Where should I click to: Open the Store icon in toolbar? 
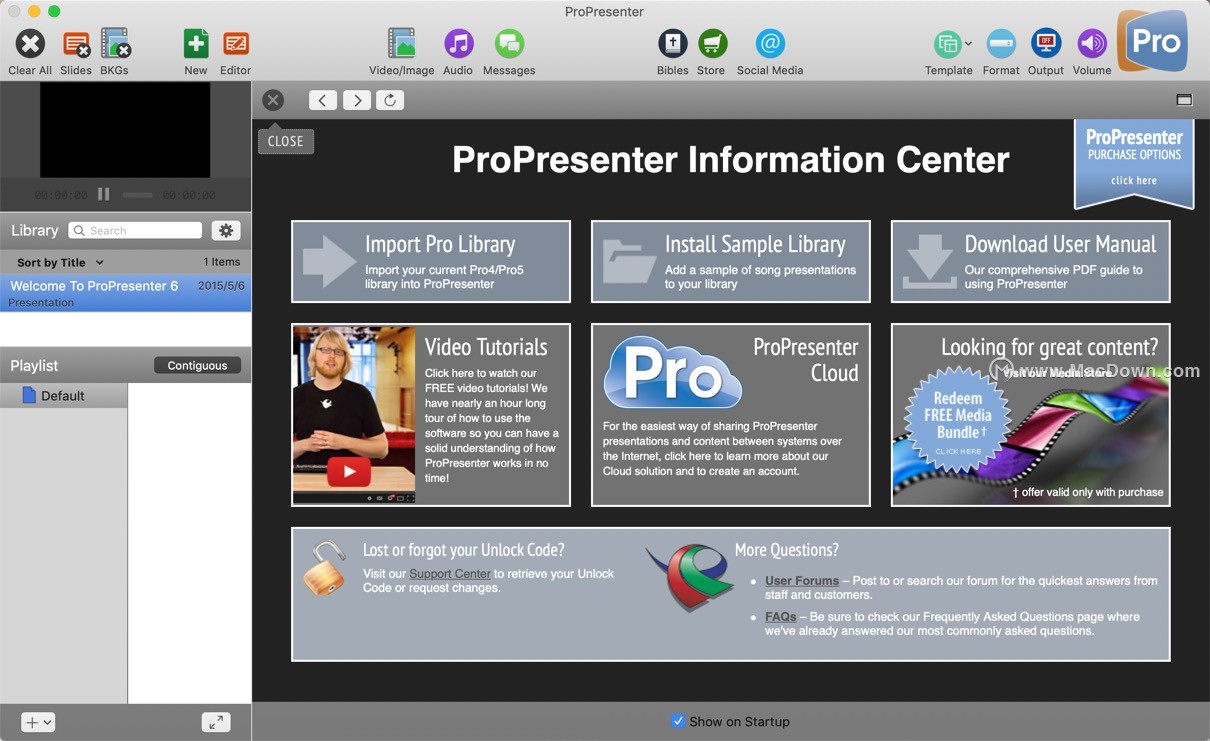pyautogui.click(x=712, y=44)
